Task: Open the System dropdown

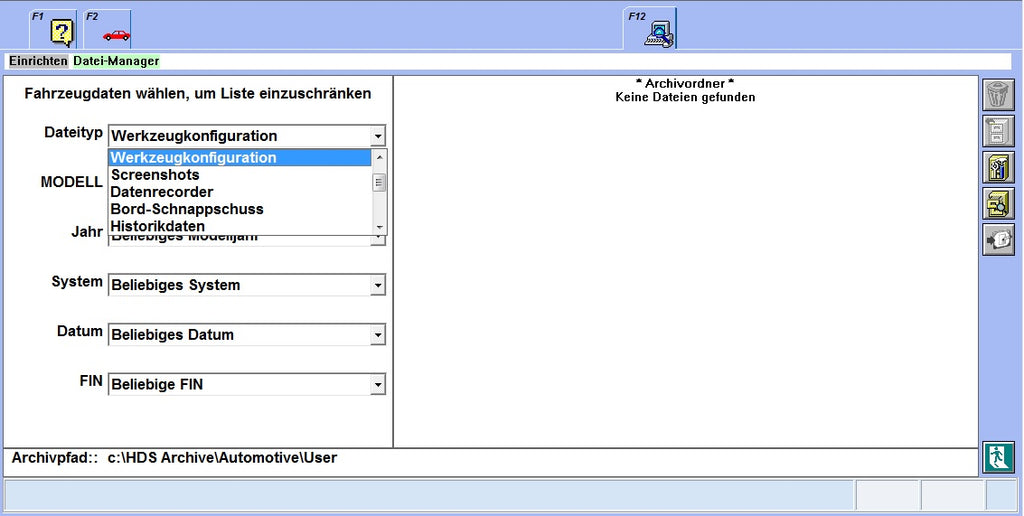Action: [377, 285]
